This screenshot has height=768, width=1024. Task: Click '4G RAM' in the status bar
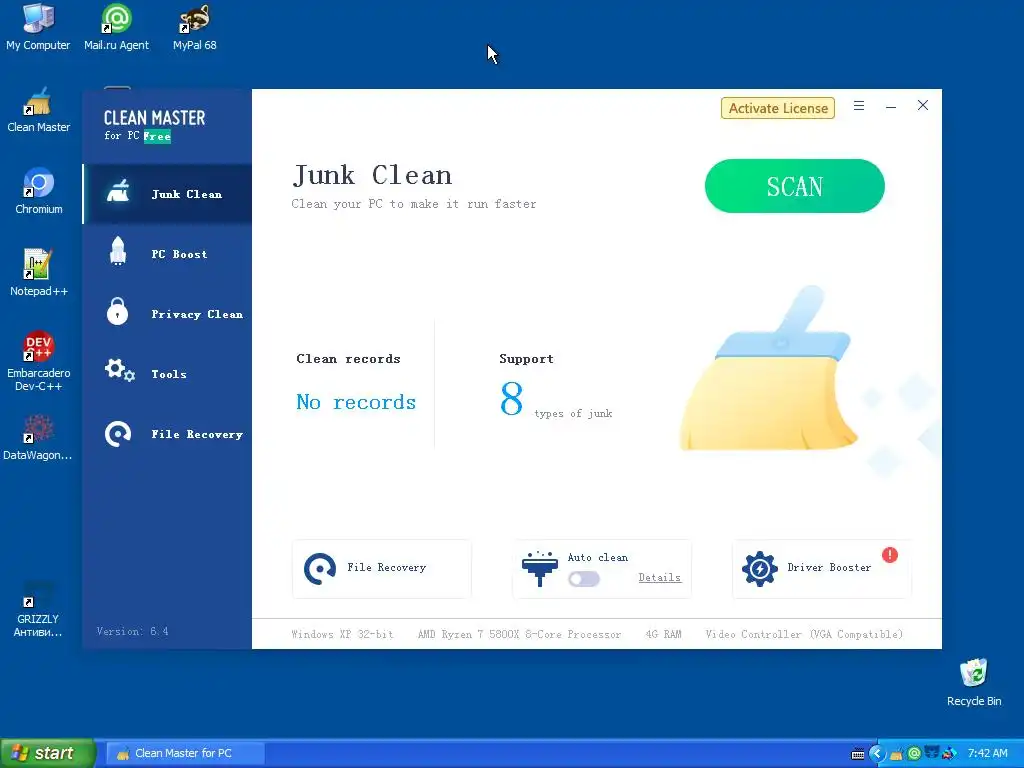664,634
